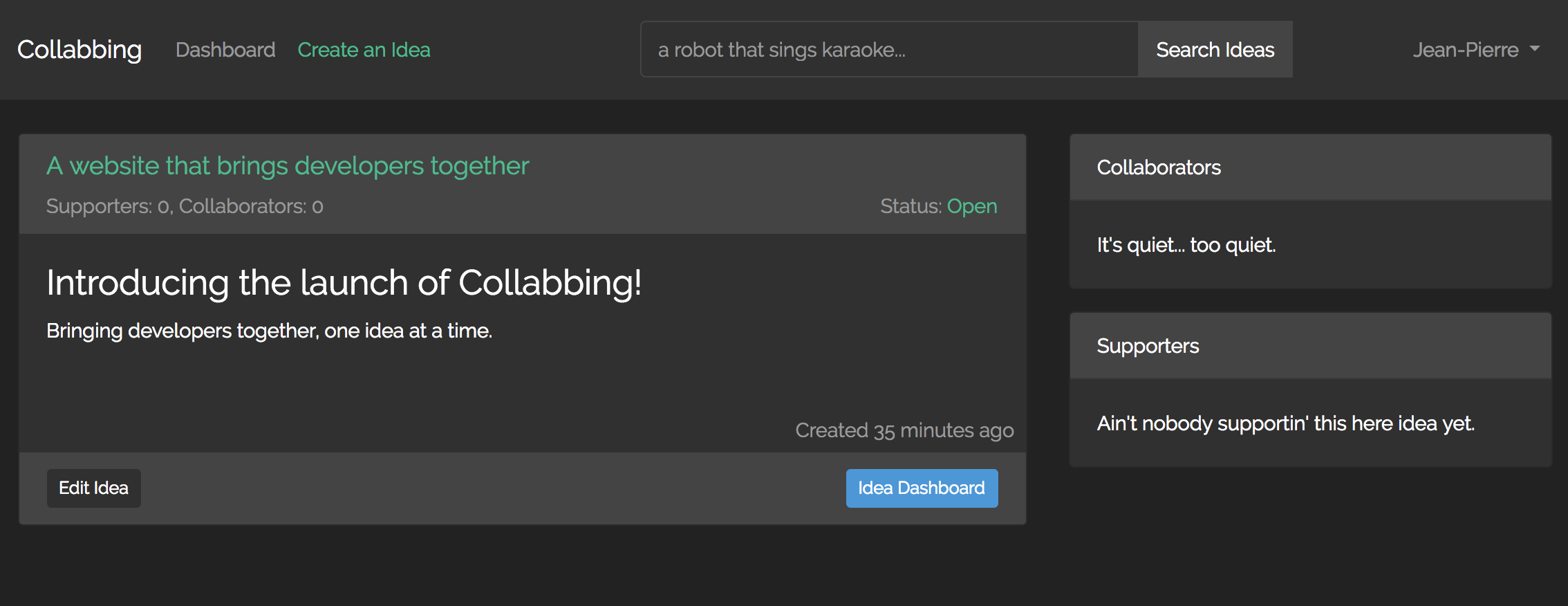Select the Supporters and Collaborators count text
Screen dimensions: 1568x606
point(185,206)
